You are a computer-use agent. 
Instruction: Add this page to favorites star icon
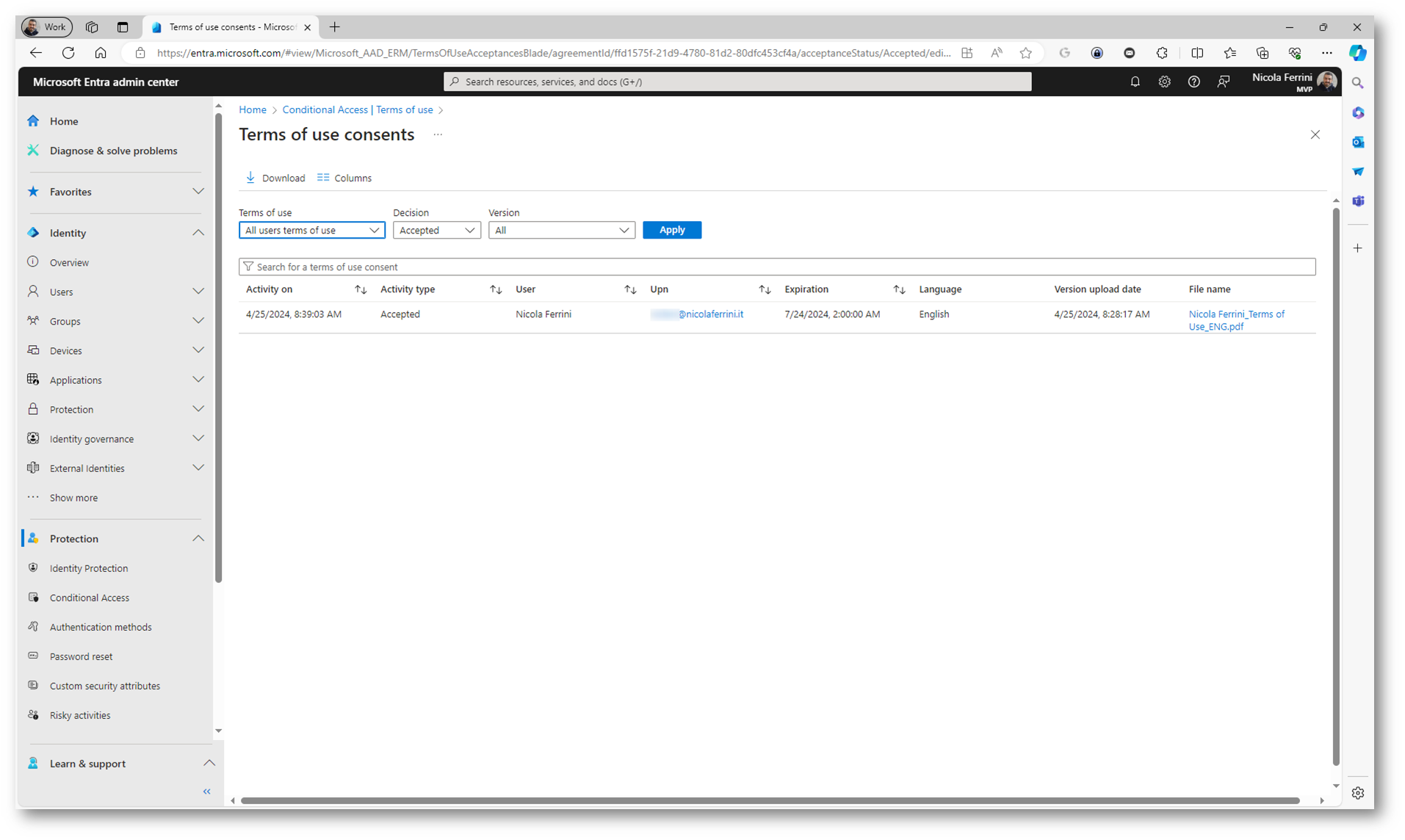[1026, 53]
